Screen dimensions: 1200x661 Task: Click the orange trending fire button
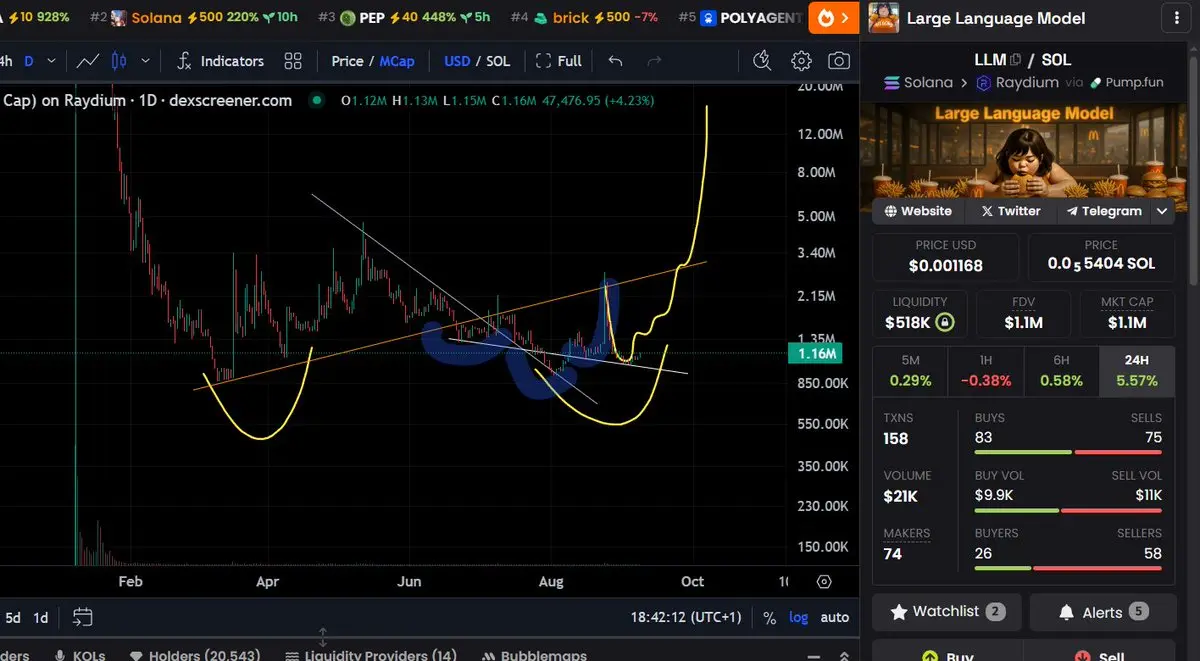pos(834,17)
